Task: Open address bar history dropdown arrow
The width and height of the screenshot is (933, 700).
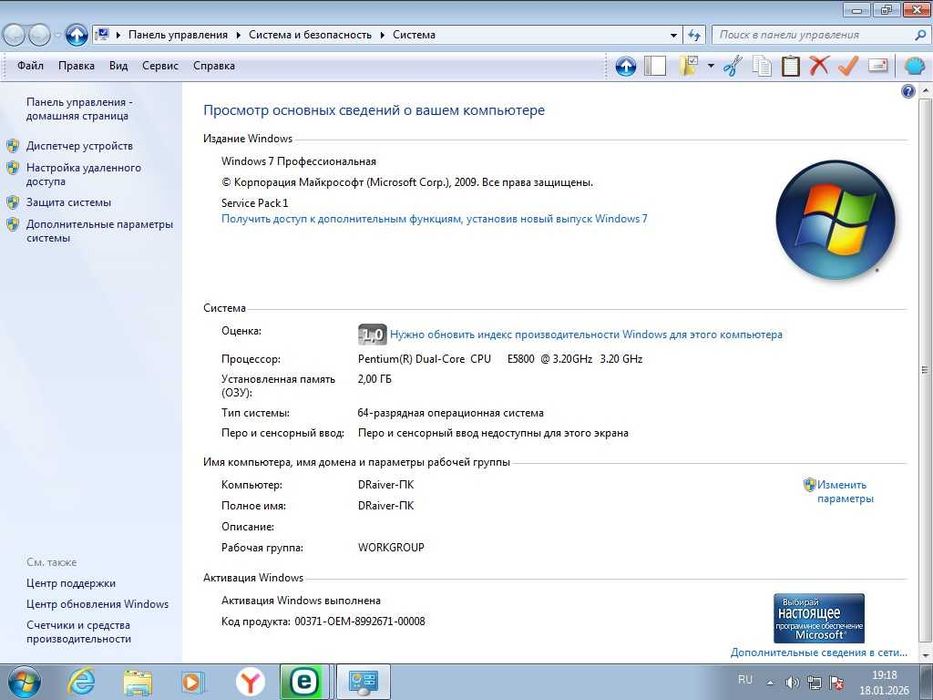Action: (674, 35)
